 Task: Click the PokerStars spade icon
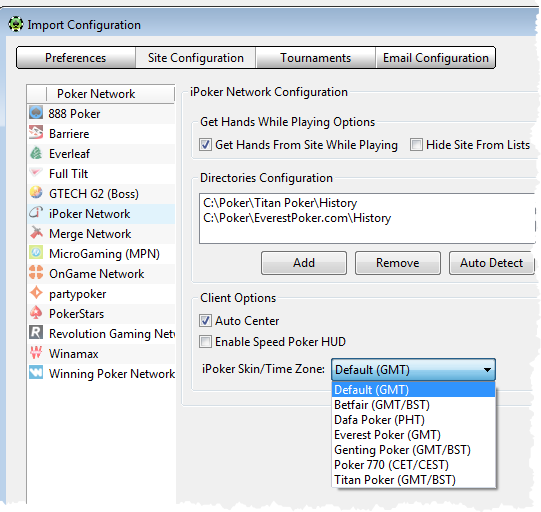tap(36, 313)
